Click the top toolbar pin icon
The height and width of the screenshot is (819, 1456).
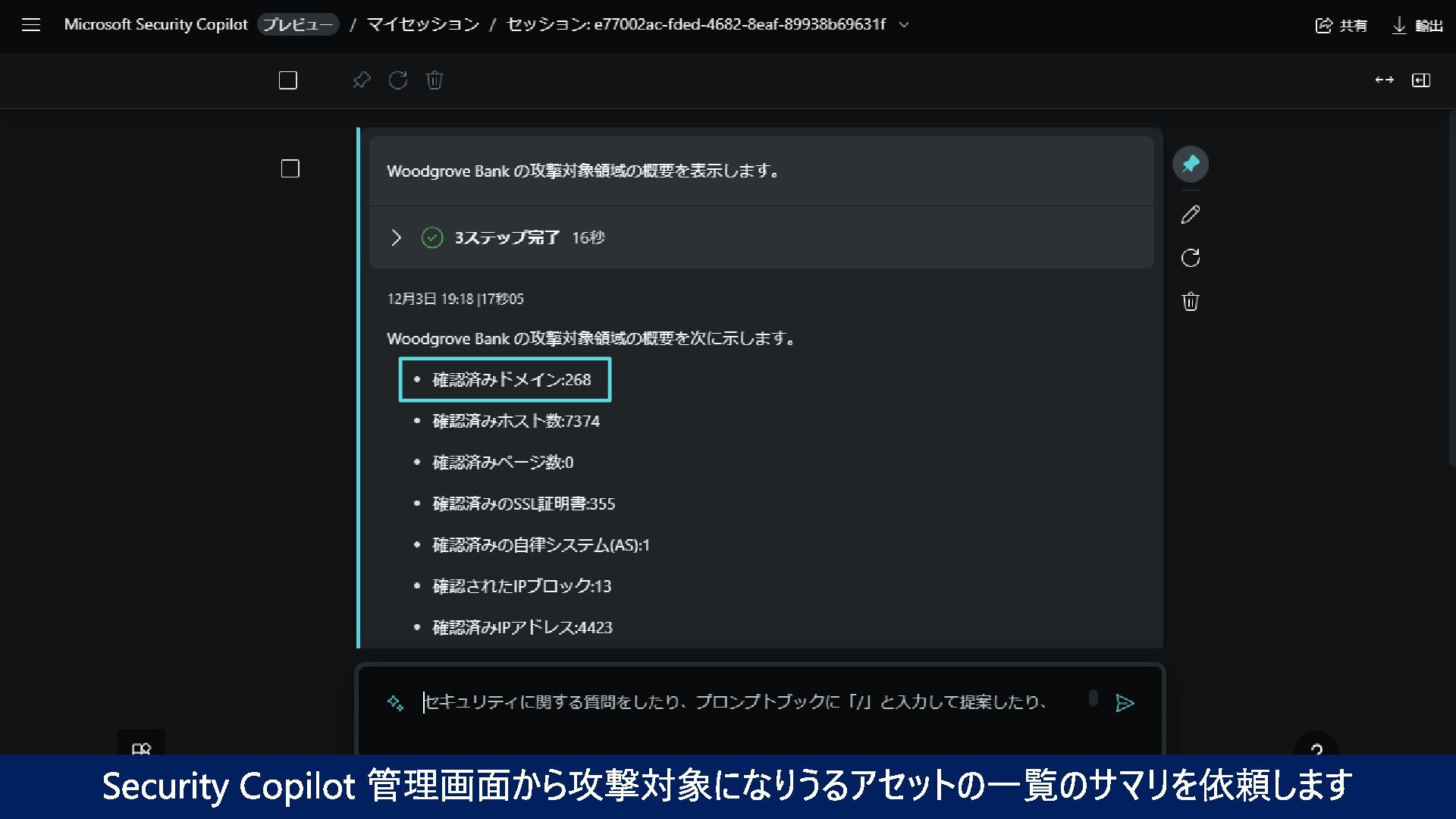pos(362,80)
